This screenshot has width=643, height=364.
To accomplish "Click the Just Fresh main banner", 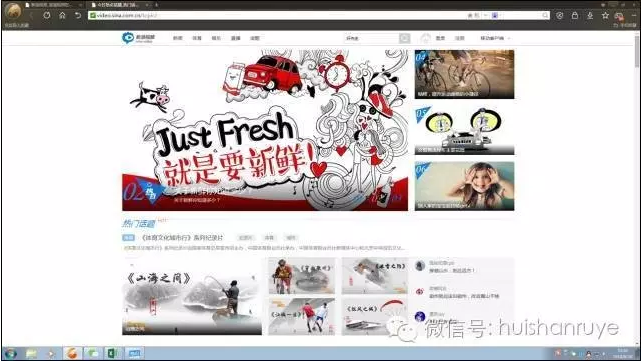I will (265, 130).
